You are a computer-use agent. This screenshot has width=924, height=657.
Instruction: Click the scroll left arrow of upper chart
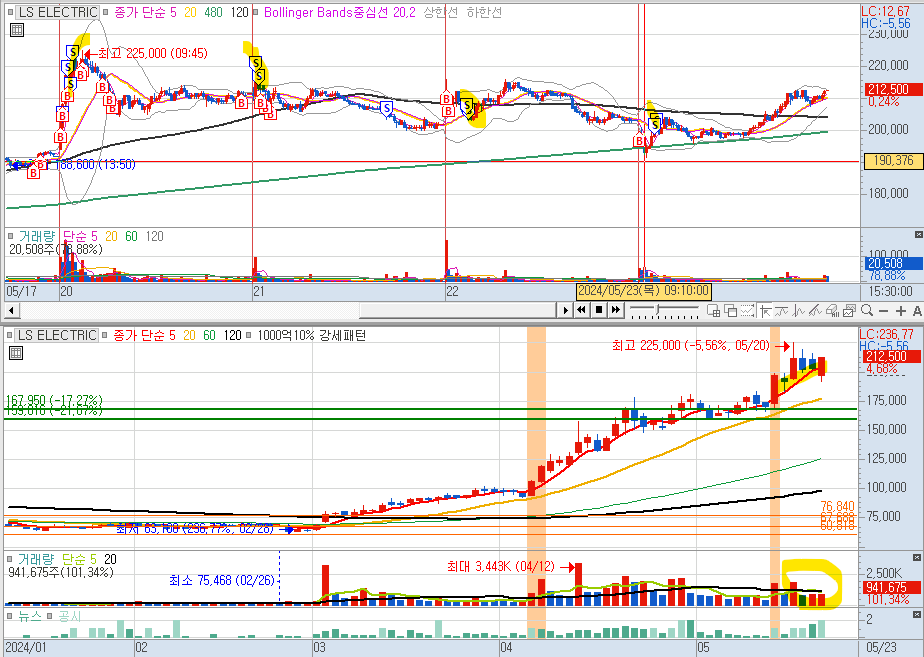(x=12, y=310)
